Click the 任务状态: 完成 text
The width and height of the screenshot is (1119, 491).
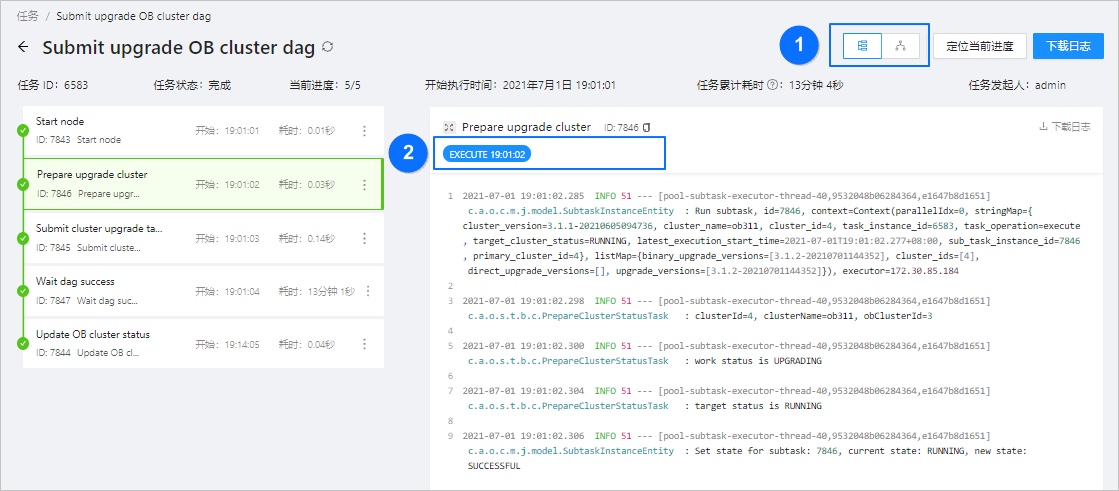click(192, 85)
